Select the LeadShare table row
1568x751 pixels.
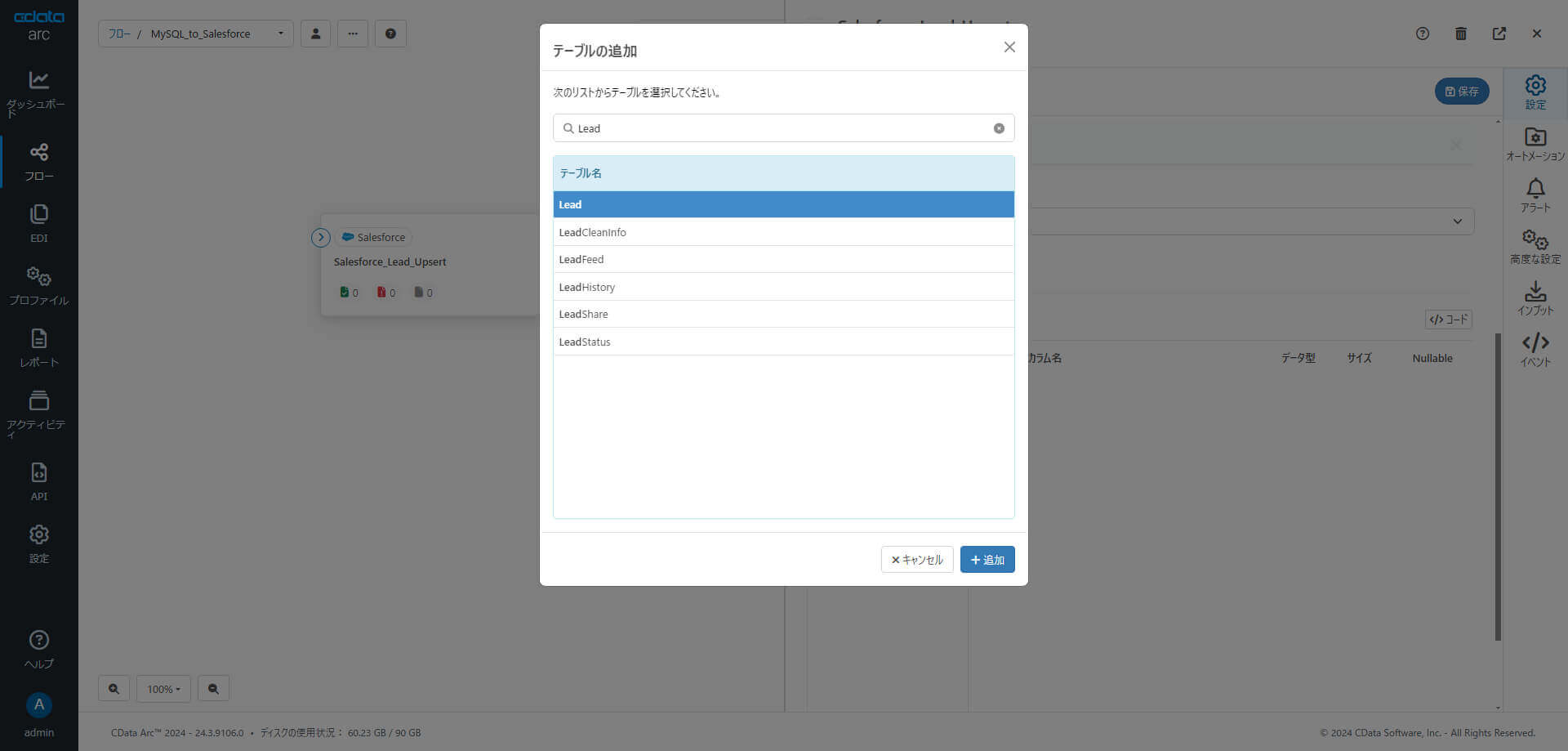[783, 314]
